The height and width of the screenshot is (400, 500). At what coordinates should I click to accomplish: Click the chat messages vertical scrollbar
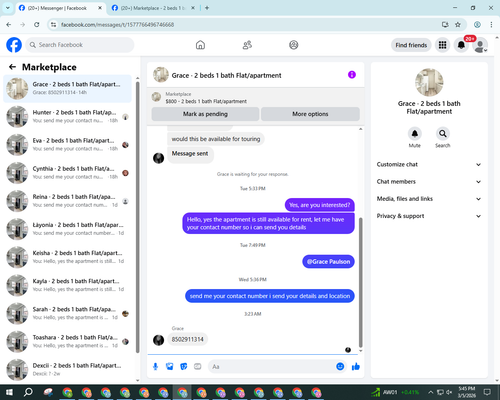360,283
